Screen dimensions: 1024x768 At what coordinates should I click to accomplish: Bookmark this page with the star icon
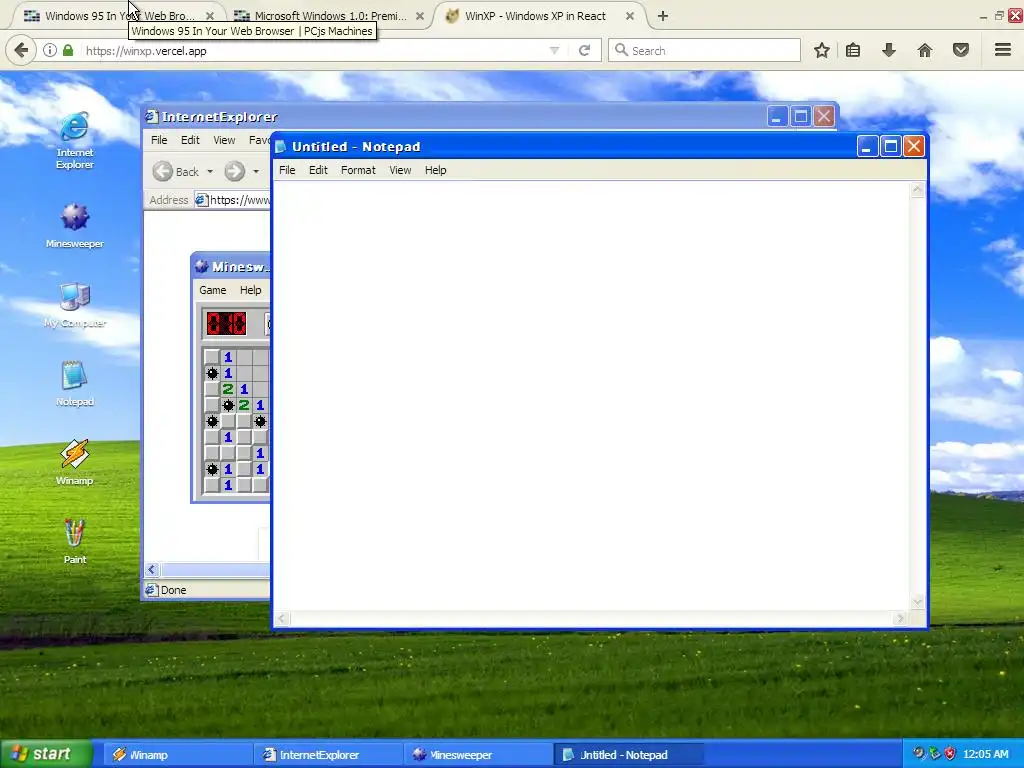tap(822, 50)
